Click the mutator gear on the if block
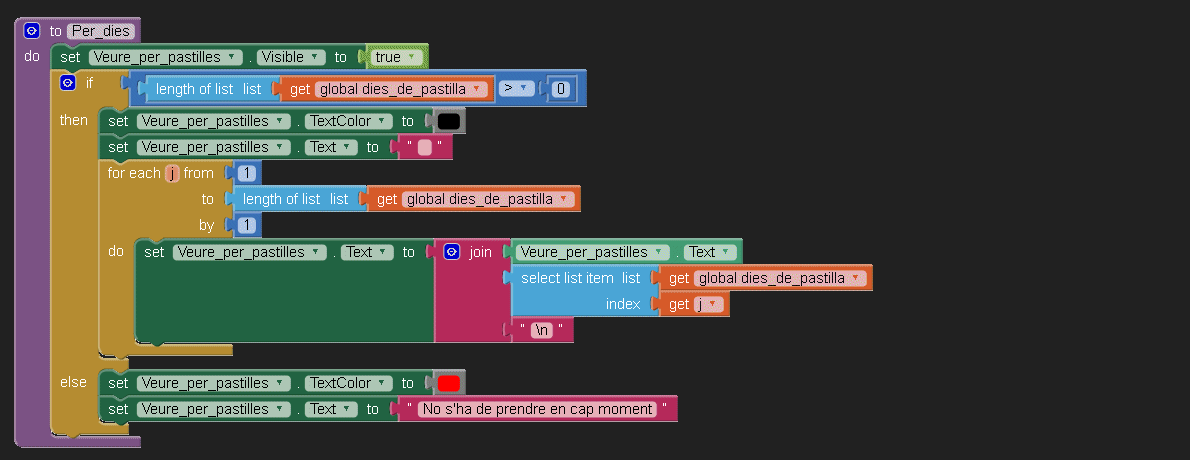Viewport: 1190px width, 460px height. tap(68, 83)
